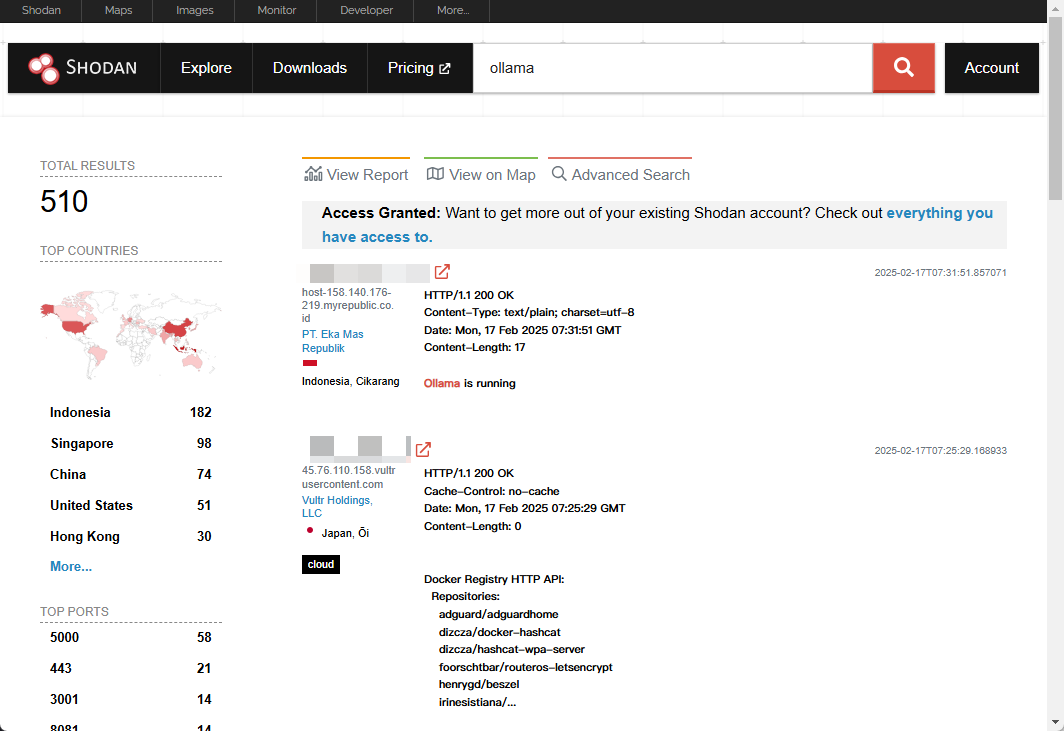
Task: Click the Advanced Search magnifier icon
Action: (558, 174)
